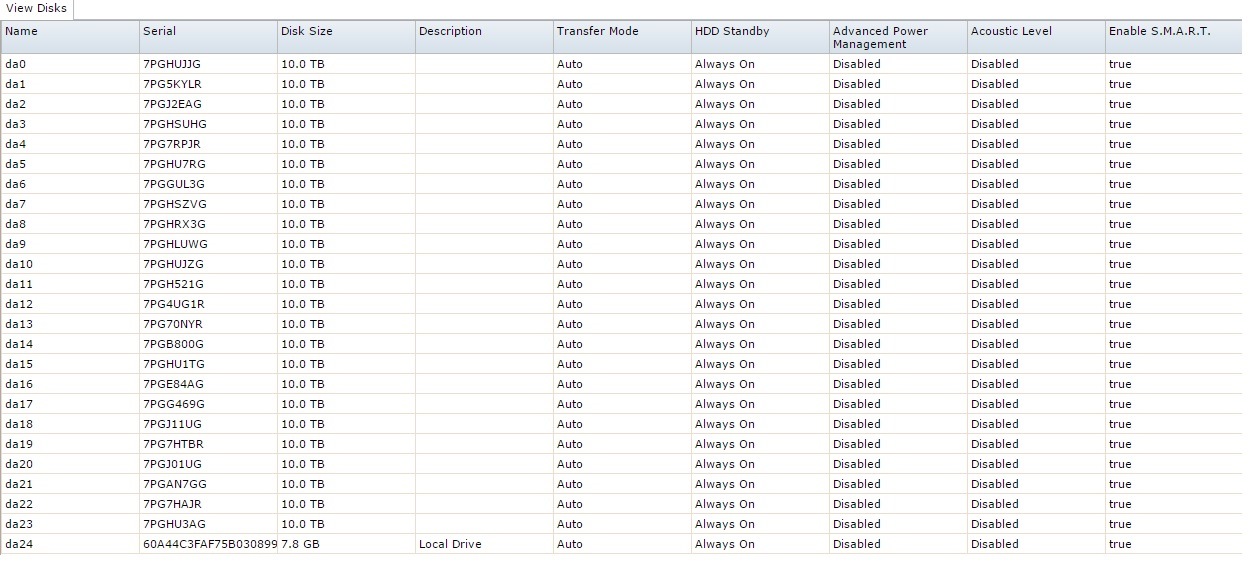This screenshot has width=1256, height=565.
Task: Select the da20 disk row name
Action: (x=20, y=464)
